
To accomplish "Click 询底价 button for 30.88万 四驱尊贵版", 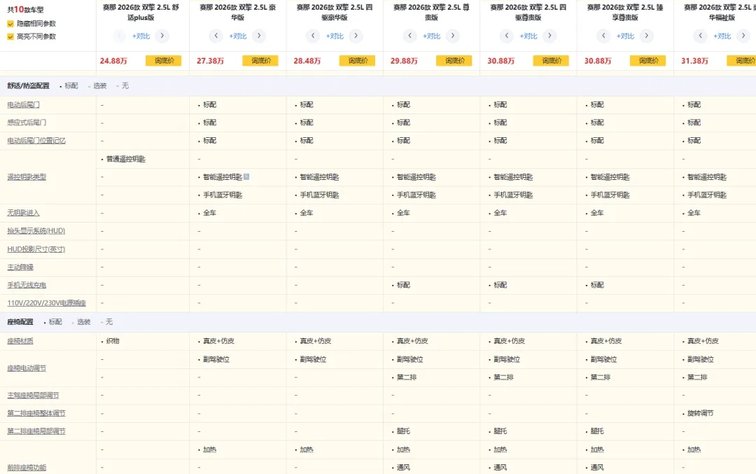I will pyautogui.click(x=551, y=61).
